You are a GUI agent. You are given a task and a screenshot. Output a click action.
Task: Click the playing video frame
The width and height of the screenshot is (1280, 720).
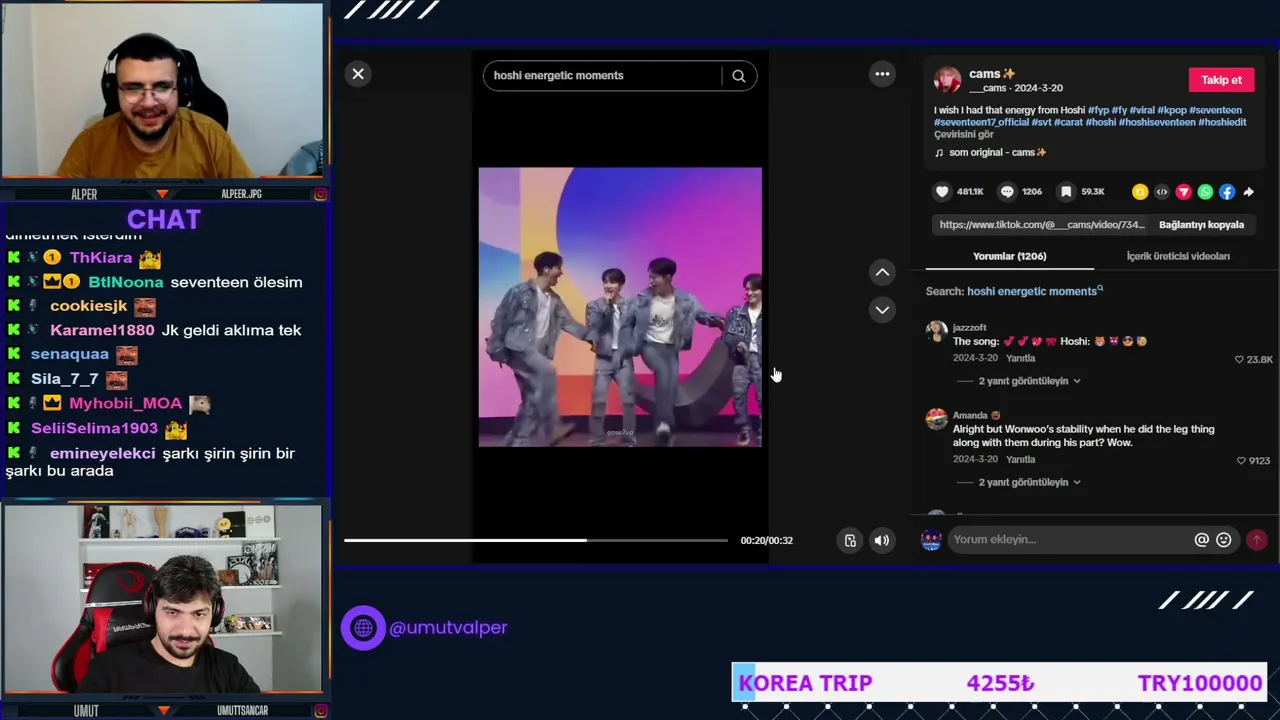[620, 307]
